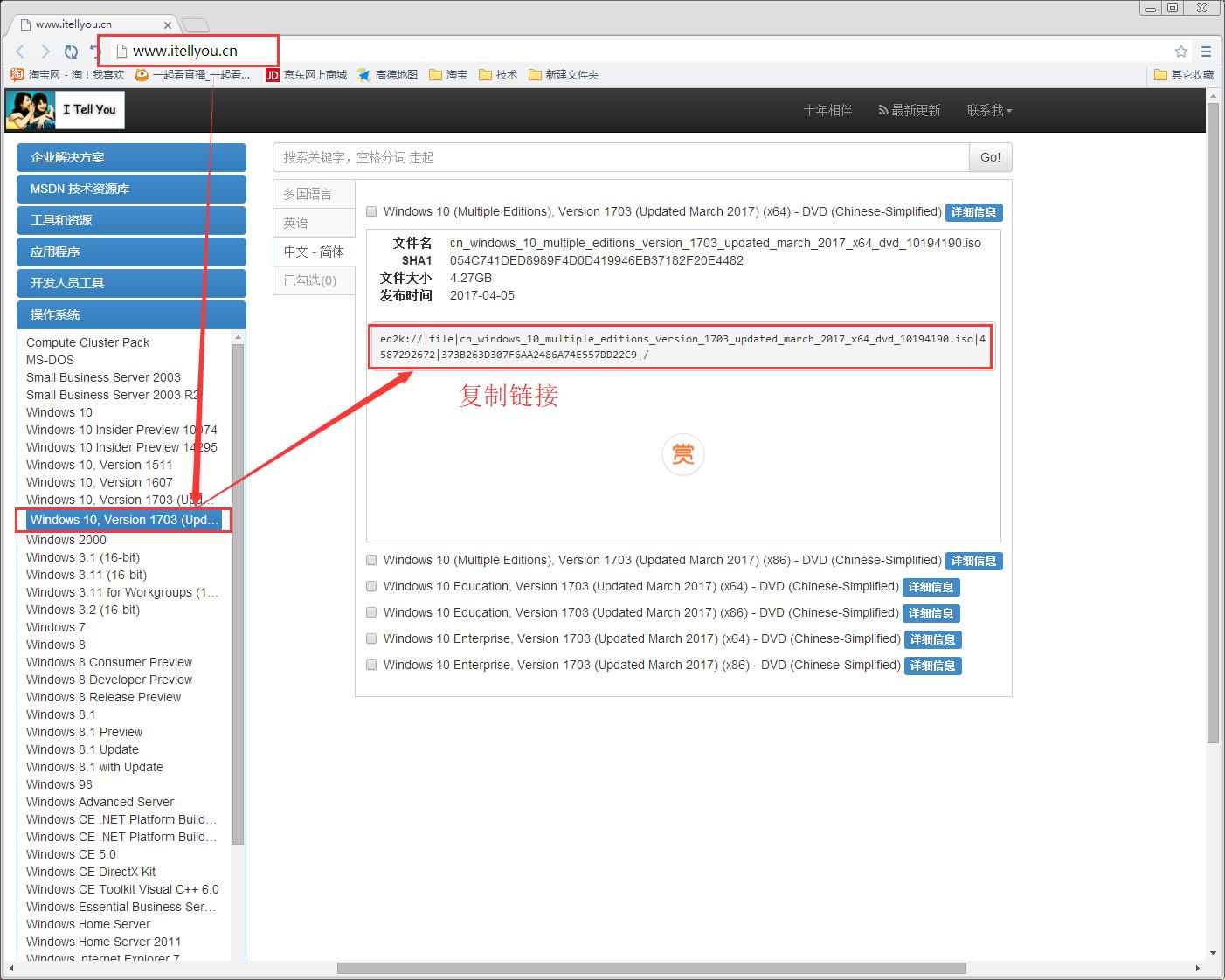Screen dimensions: 1225x980
Task: Expand the MSDN 技术资源库 category
Action: (131, 189)
